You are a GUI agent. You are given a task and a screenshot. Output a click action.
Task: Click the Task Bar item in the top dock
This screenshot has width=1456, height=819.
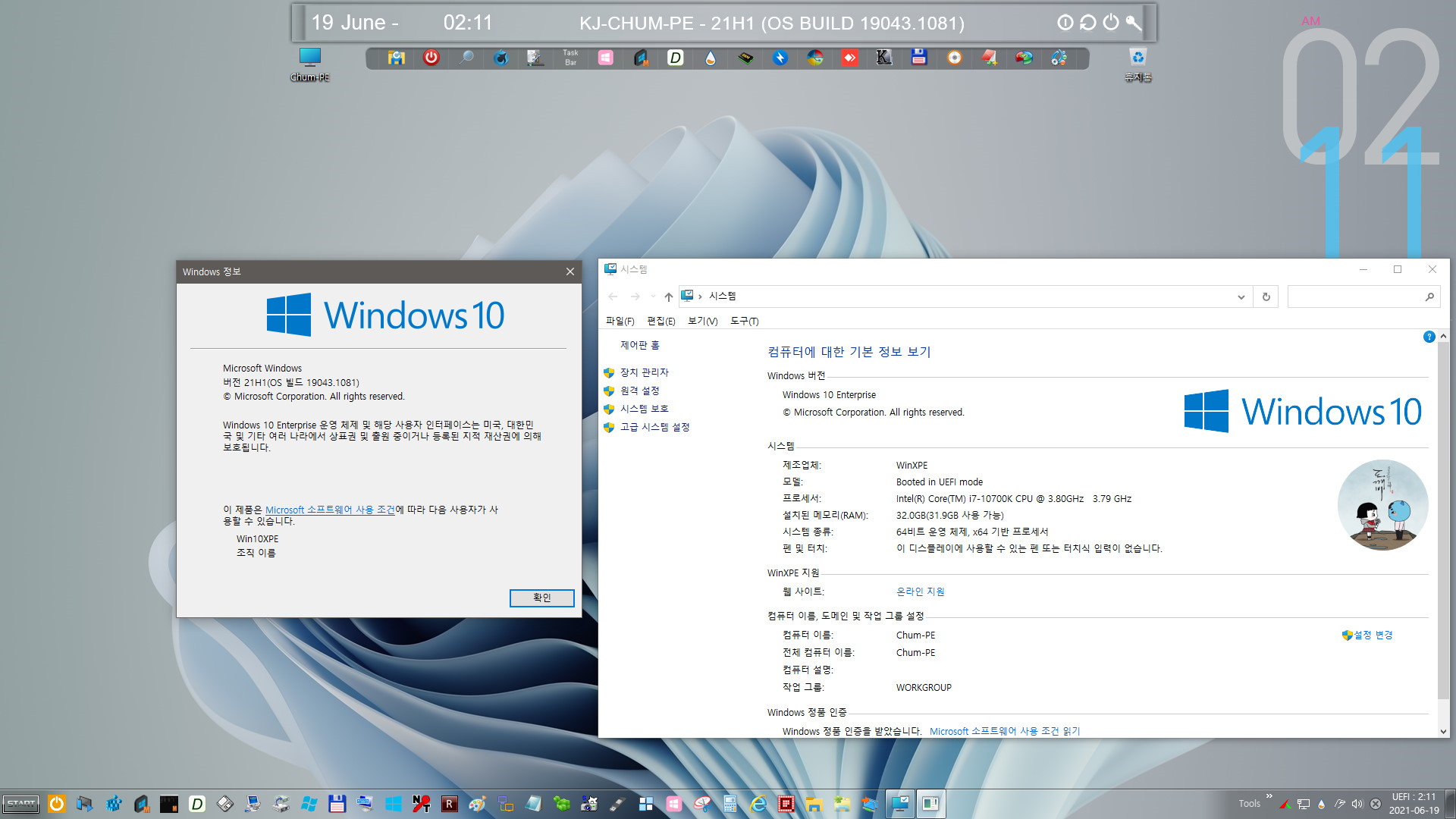(570, 58)
